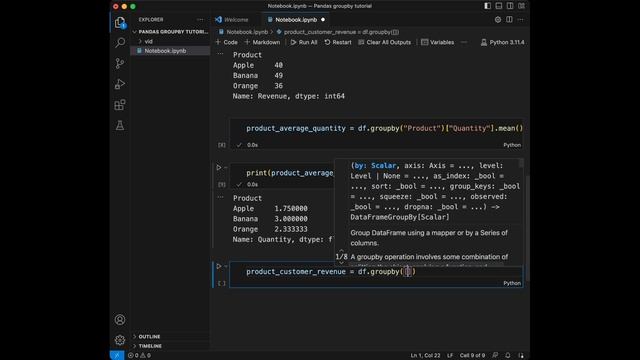Open the Search view icon
The height and width of the screenshot is (360, 640).
(120, 42)
